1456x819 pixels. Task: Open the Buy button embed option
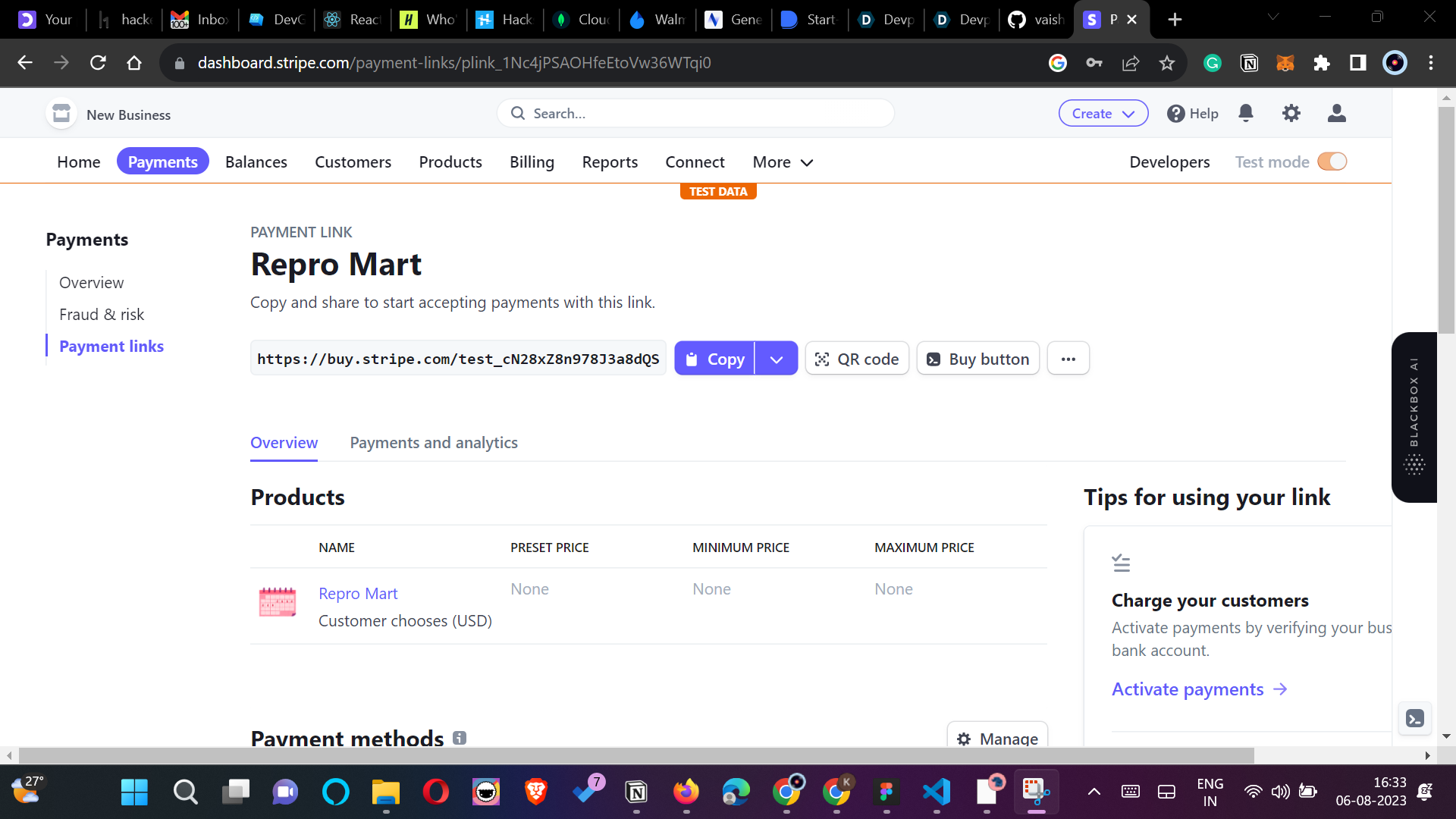pos(978,359)
